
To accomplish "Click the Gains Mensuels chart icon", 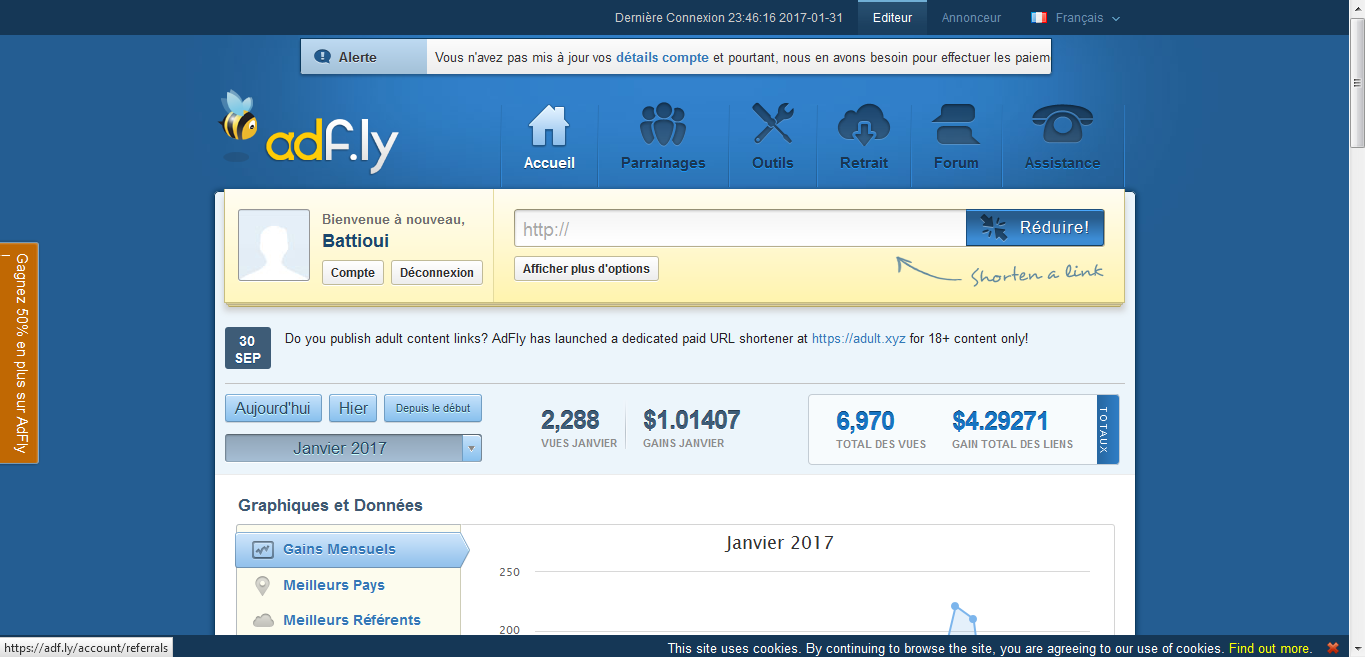I will coord(262,549).
